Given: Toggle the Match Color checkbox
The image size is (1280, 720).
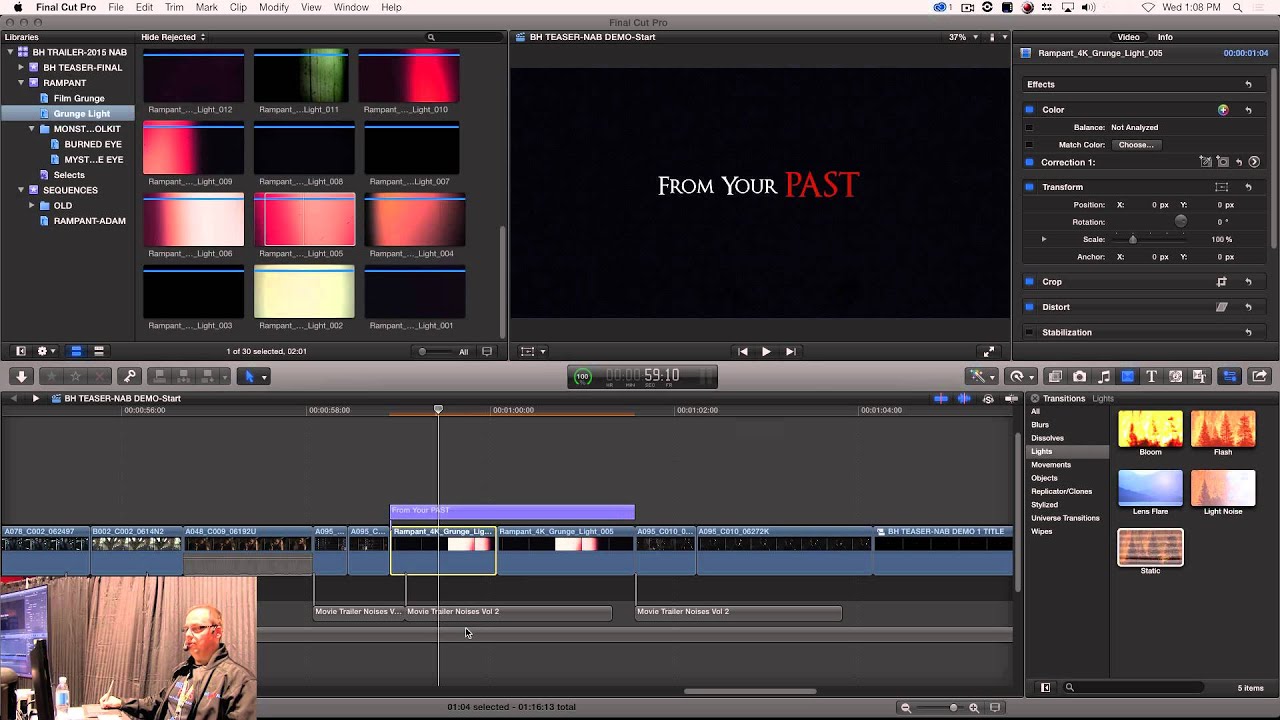Looking at the screenshot, I should 1029,145.
